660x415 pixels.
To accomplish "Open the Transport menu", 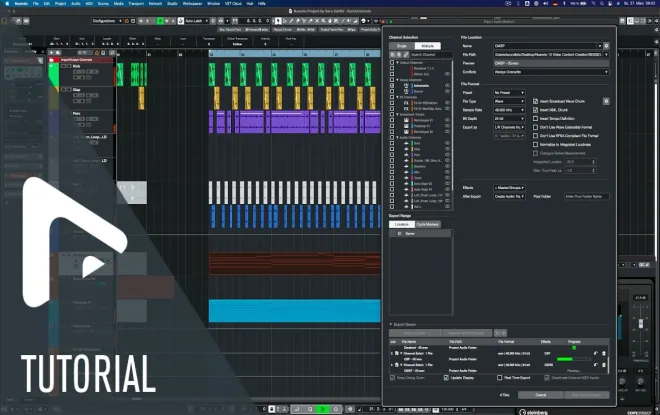I will click(x=136, y=3).
